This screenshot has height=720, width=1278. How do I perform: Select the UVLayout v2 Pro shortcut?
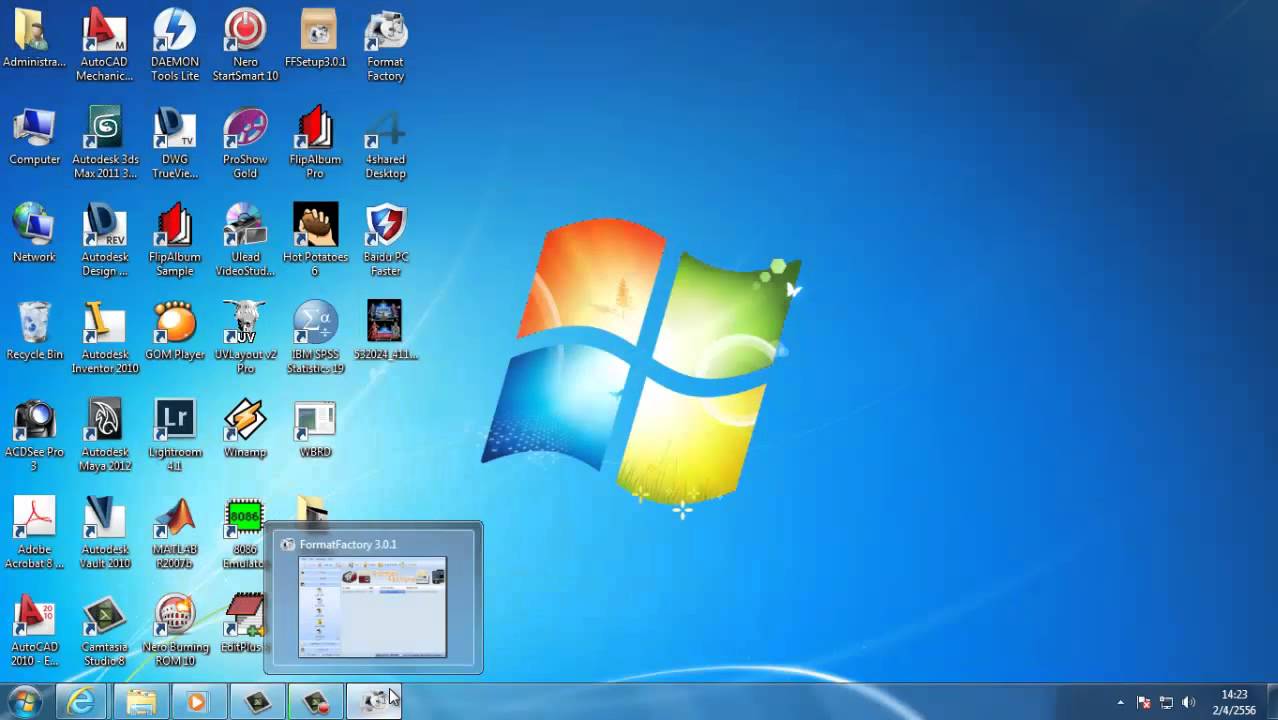click(245, 339)
